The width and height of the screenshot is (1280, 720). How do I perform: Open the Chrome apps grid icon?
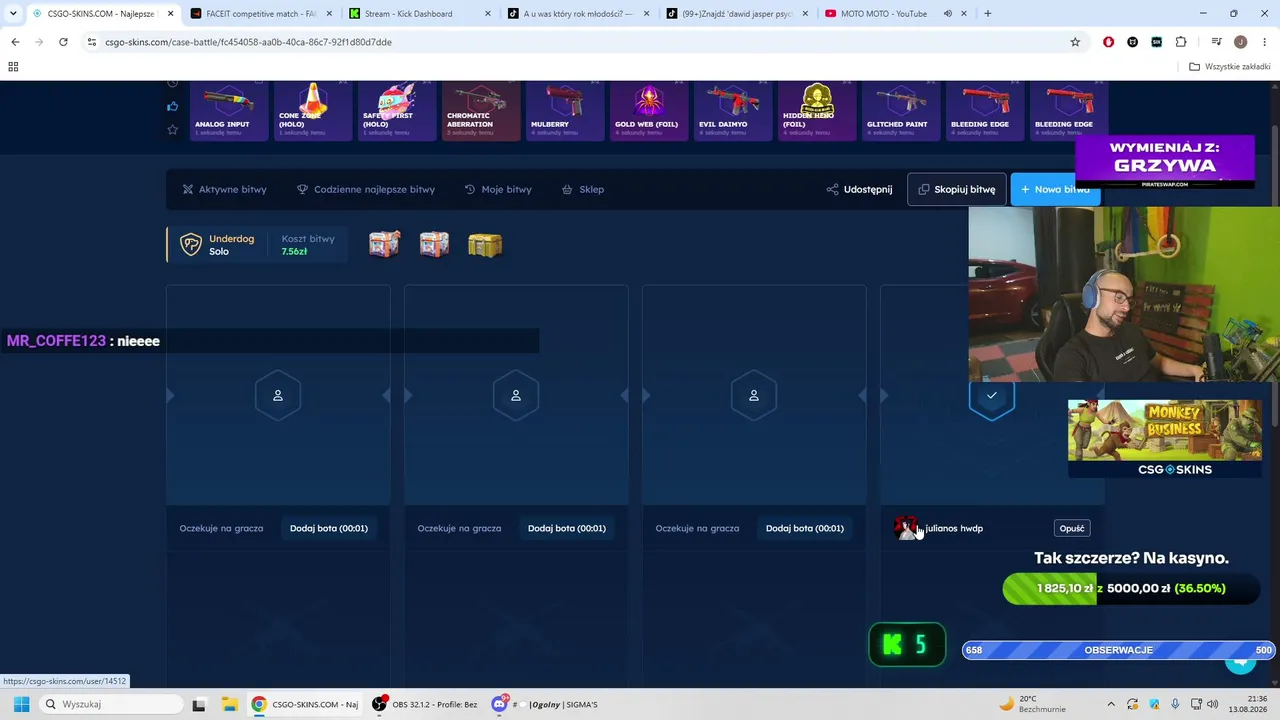pyautogui.click(x=13, y=67)
